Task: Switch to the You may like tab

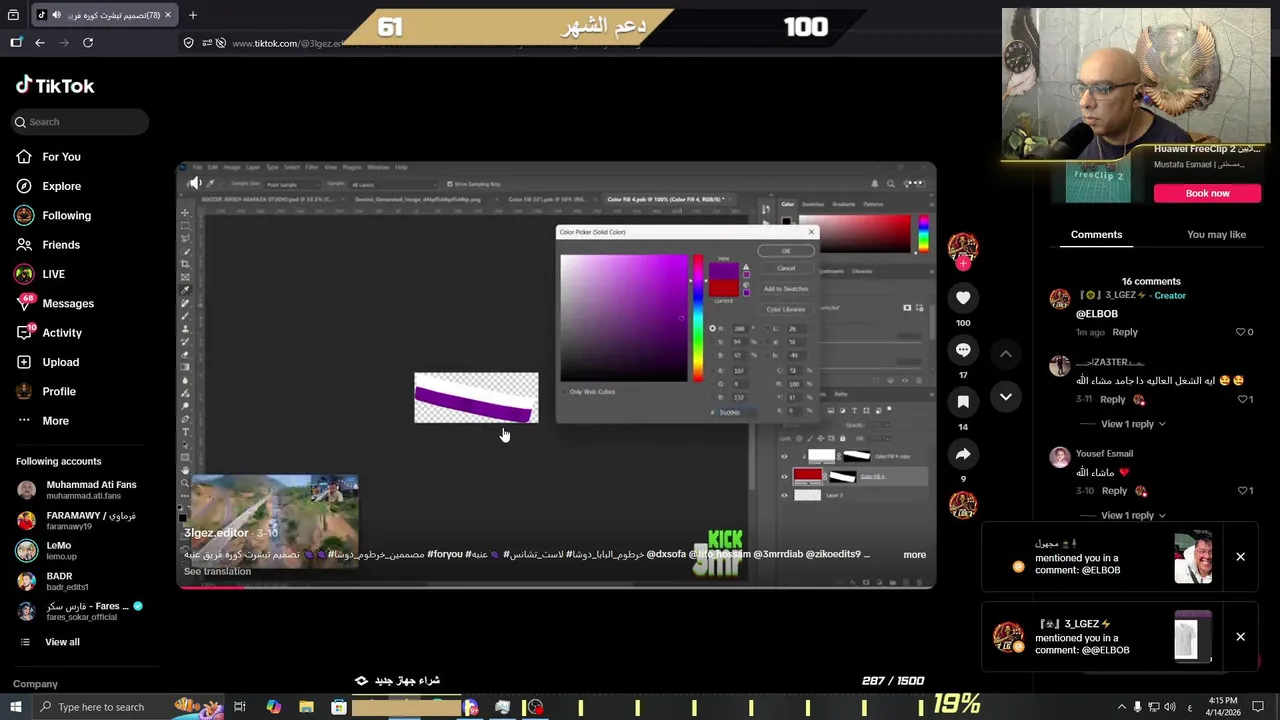Action: click(x=1216, y=235)
